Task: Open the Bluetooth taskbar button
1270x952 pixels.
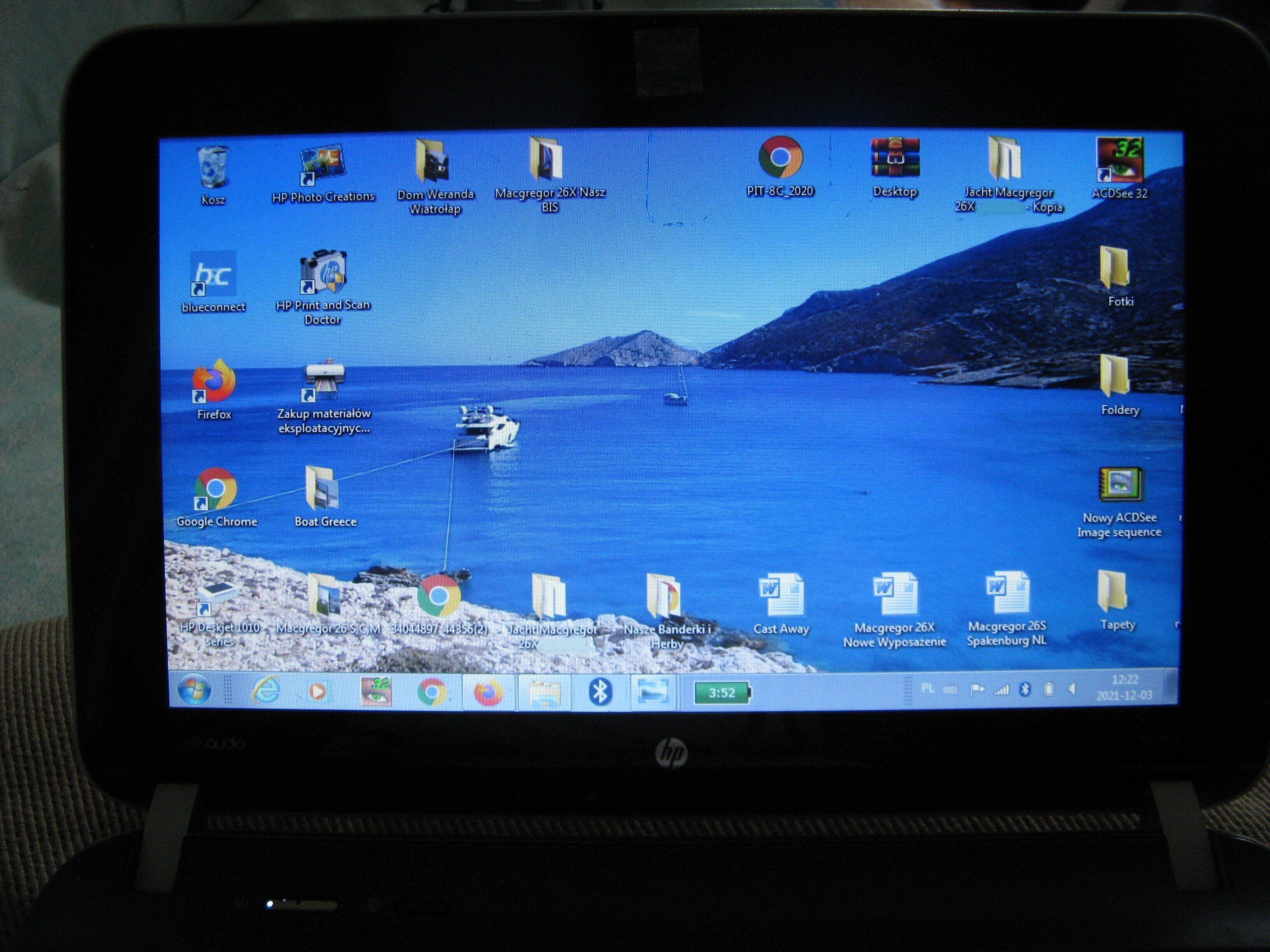Action: click(x=600, y=691)
